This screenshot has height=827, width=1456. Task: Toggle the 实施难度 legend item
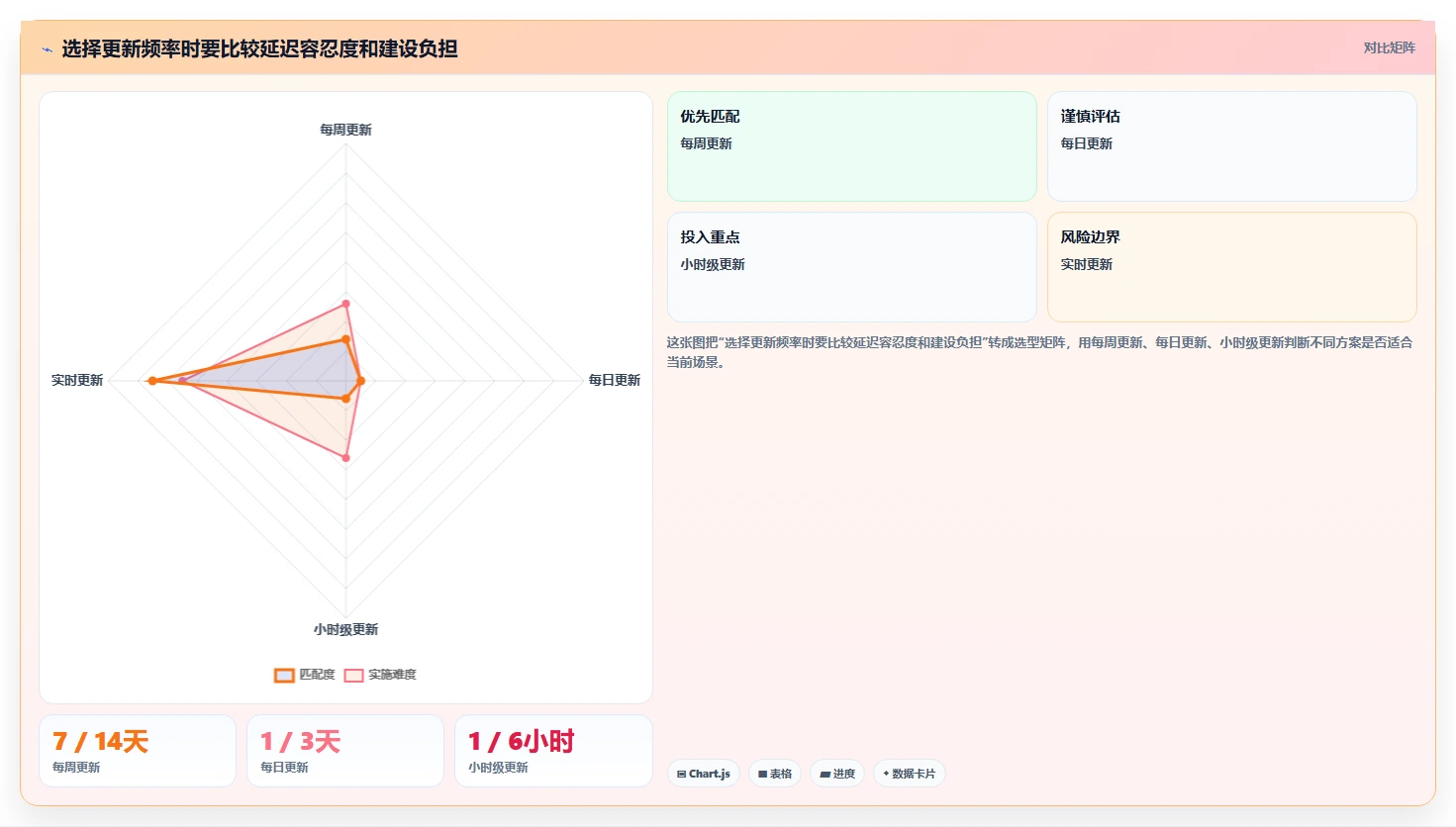point(380,675)
